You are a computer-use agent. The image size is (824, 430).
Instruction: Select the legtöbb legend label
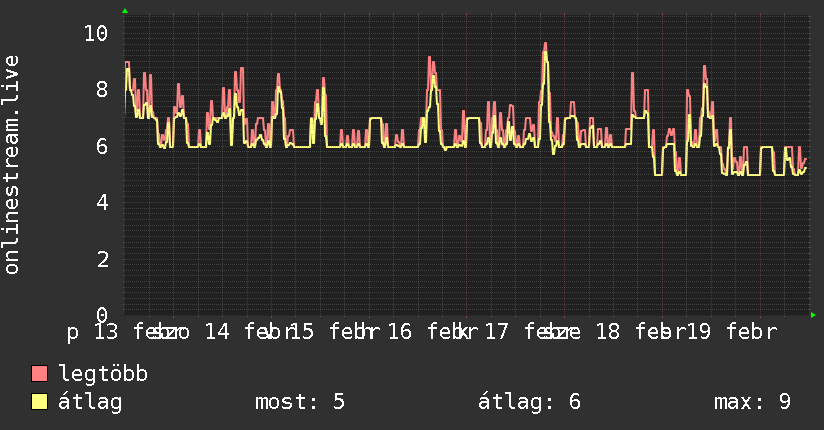click(x=104, y=373)
